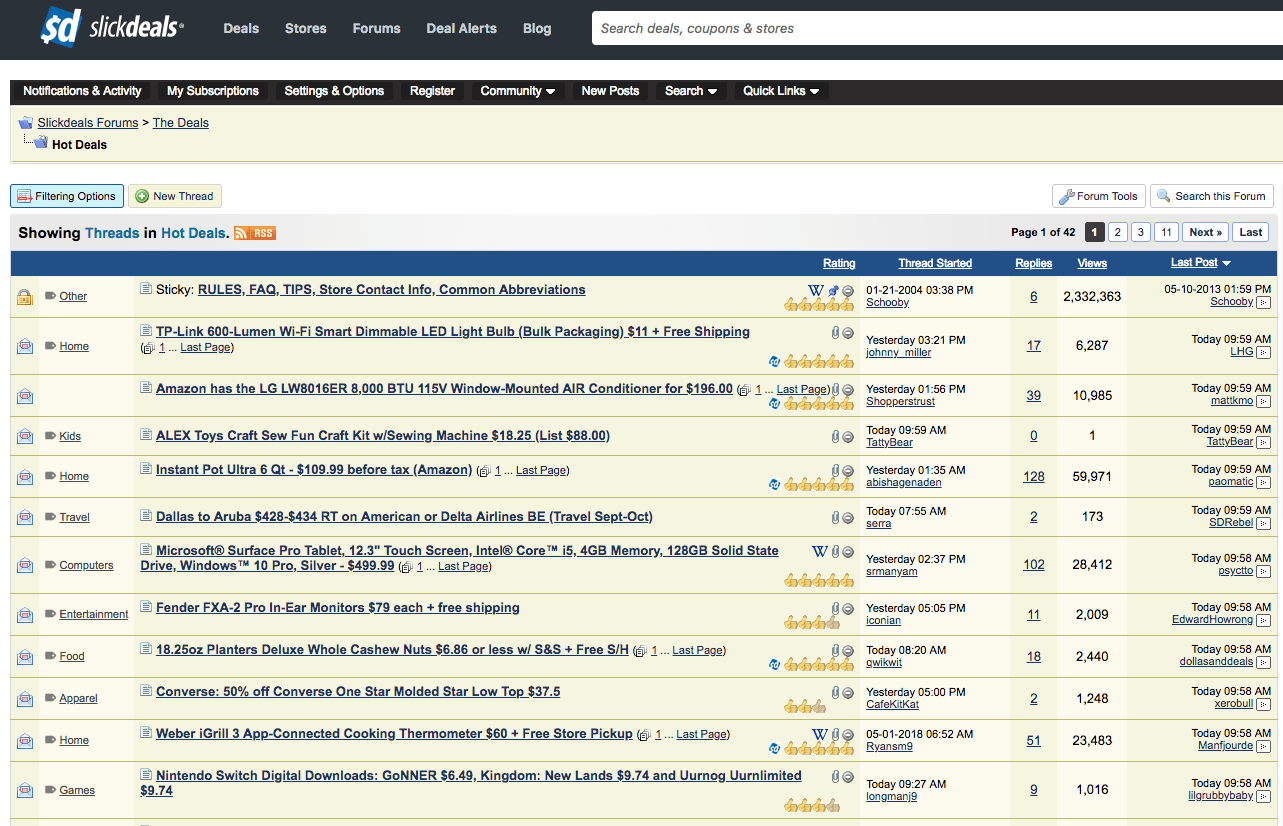This screenshot has width=1283, height=826.
Task: Click the last-post arrow beside mattkmo
Action: [1264, 401]
